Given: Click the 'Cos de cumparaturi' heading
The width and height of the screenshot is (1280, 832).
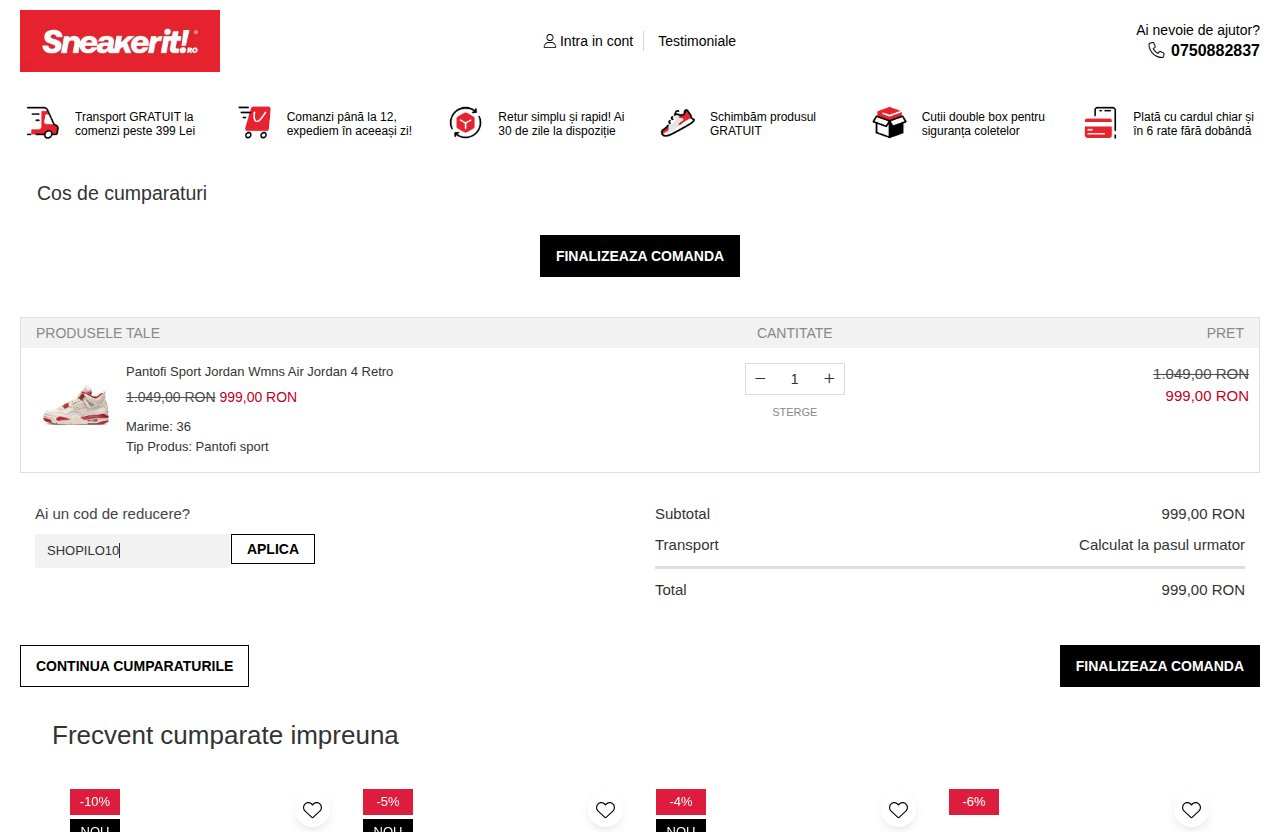Looking at the screenshot, I should 122,193.
